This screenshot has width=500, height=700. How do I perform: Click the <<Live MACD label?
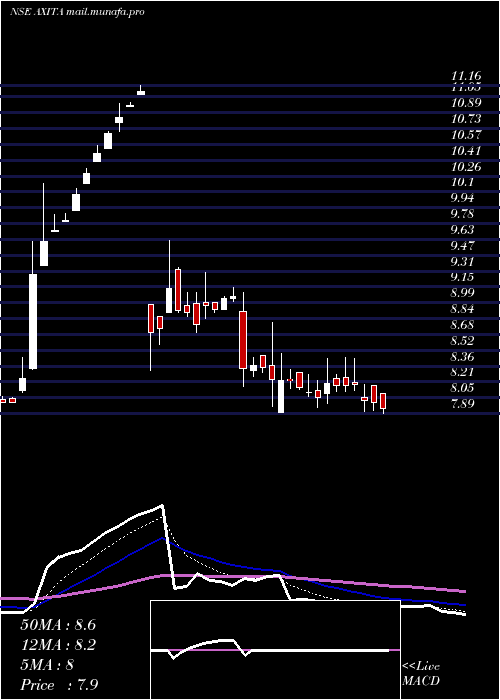point(421,674)
